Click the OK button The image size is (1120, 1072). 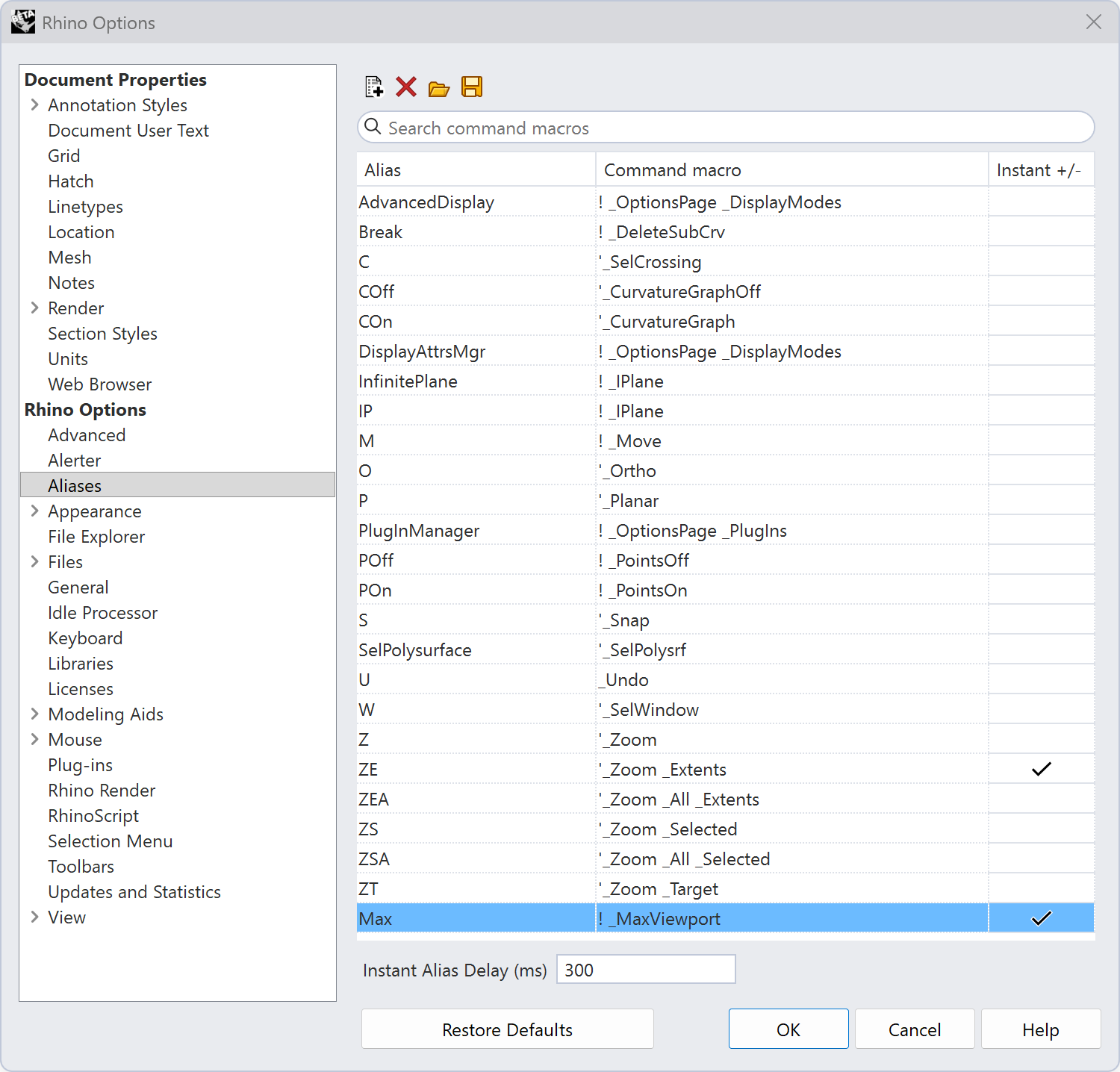pos(788,1029)
